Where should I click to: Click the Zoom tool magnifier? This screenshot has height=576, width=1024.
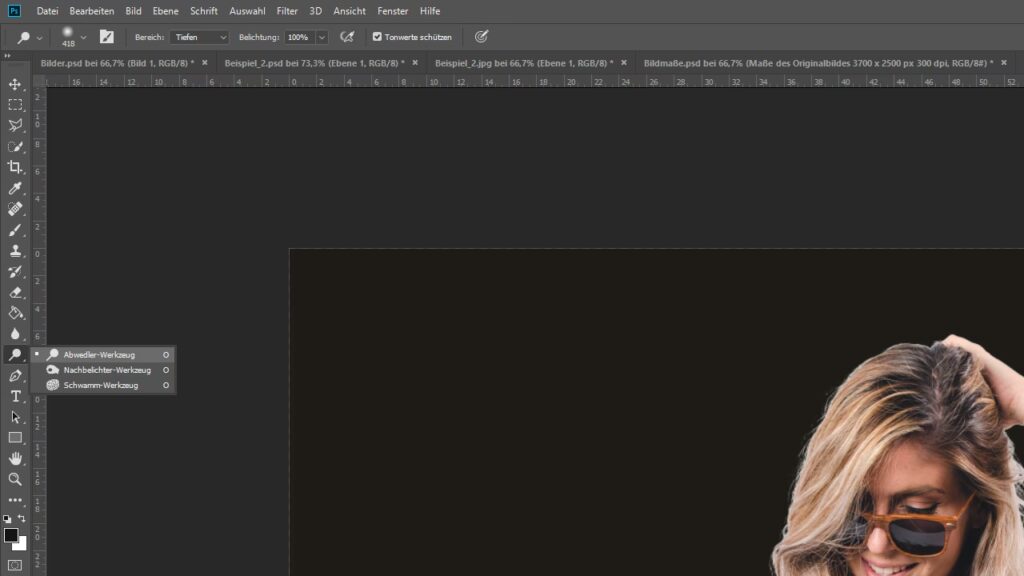click(x=15, y=479)
